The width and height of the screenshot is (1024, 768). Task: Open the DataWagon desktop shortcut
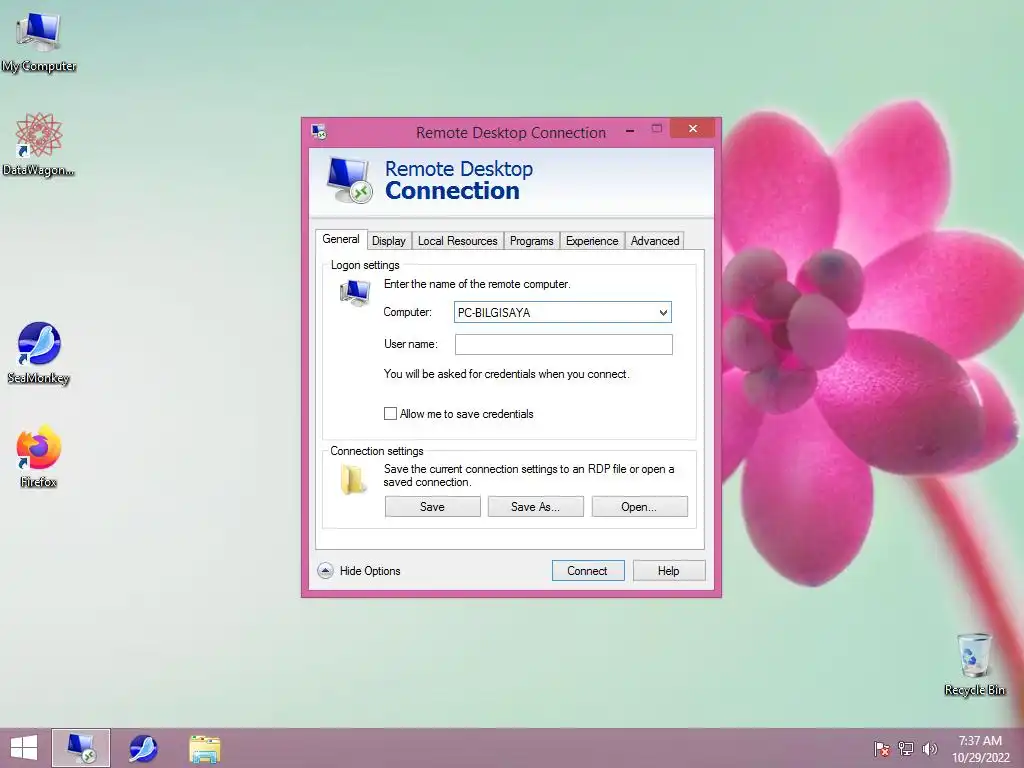tap(39, 145)
